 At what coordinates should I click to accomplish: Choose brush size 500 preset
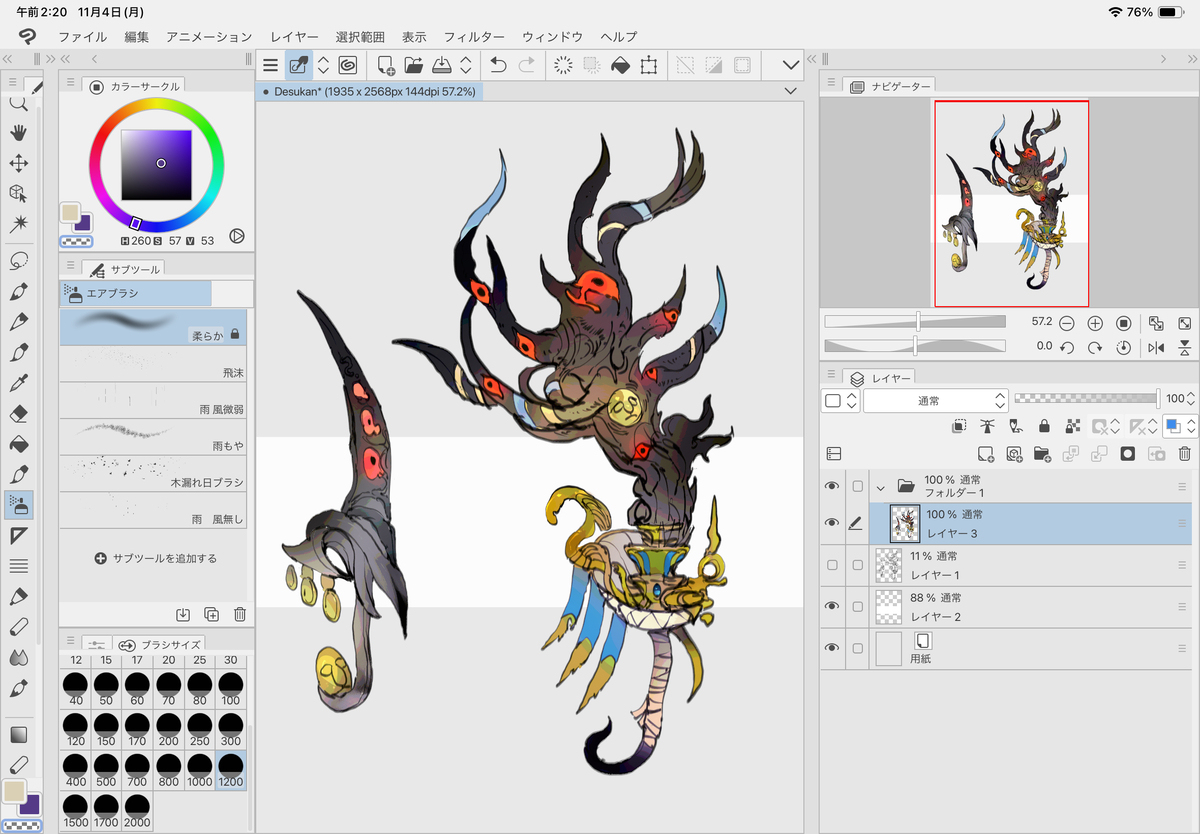pyautogui.click(x=106, y=769)
